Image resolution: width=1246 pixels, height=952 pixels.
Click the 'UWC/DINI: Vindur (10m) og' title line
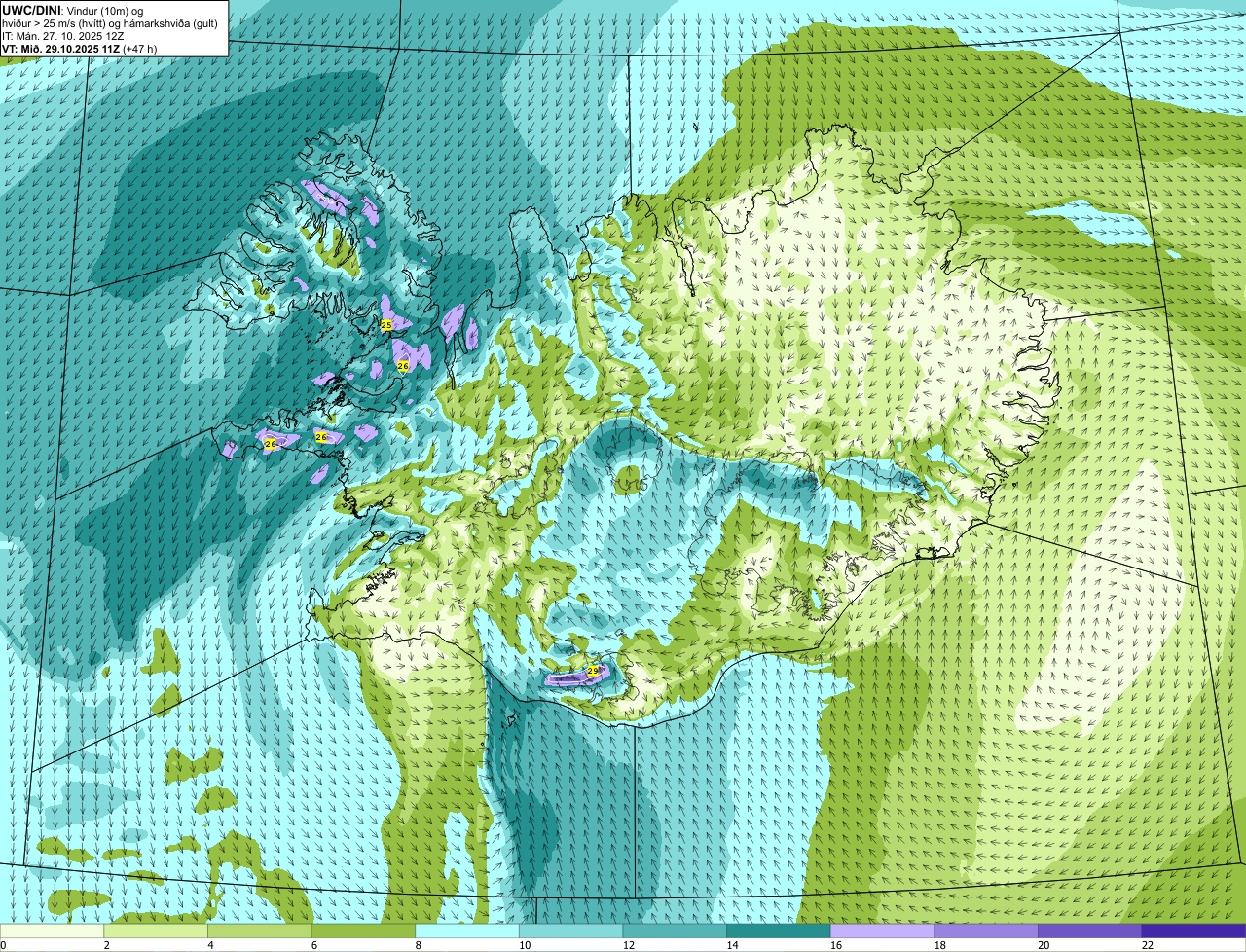coord(73,10)
